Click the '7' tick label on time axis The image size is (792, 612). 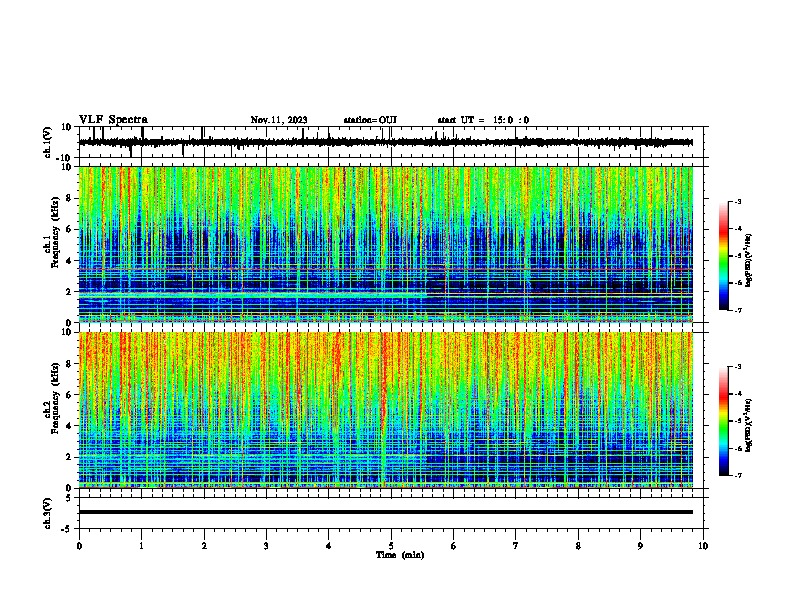(x=516, y=546)
